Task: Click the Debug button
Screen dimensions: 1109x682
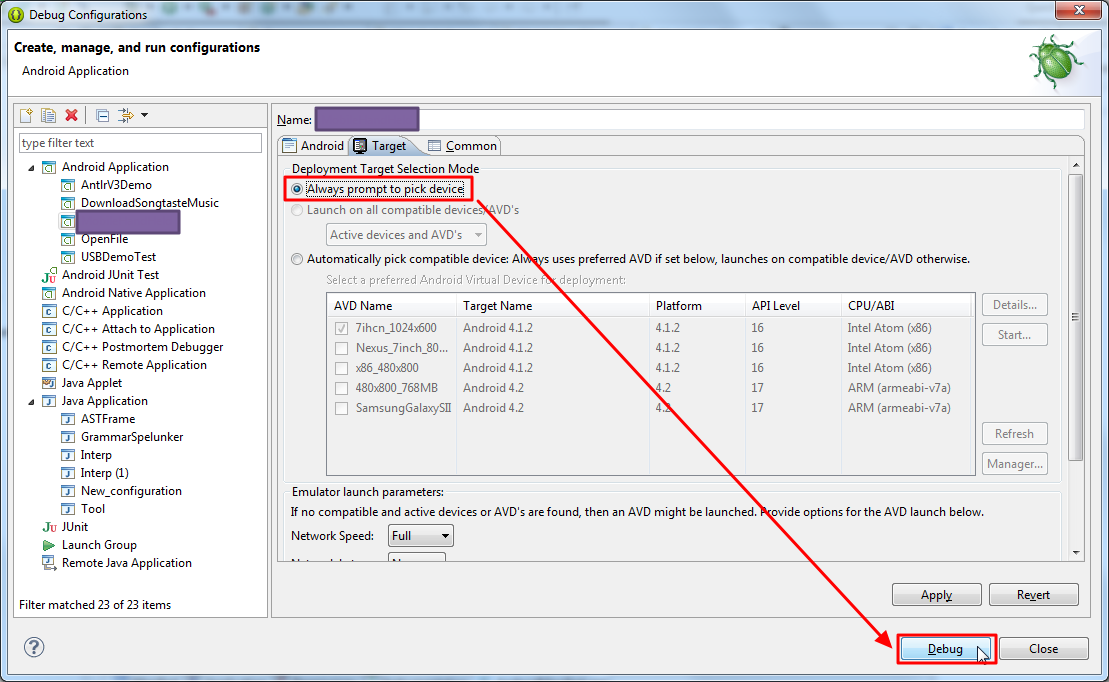Action: point(946,649)
